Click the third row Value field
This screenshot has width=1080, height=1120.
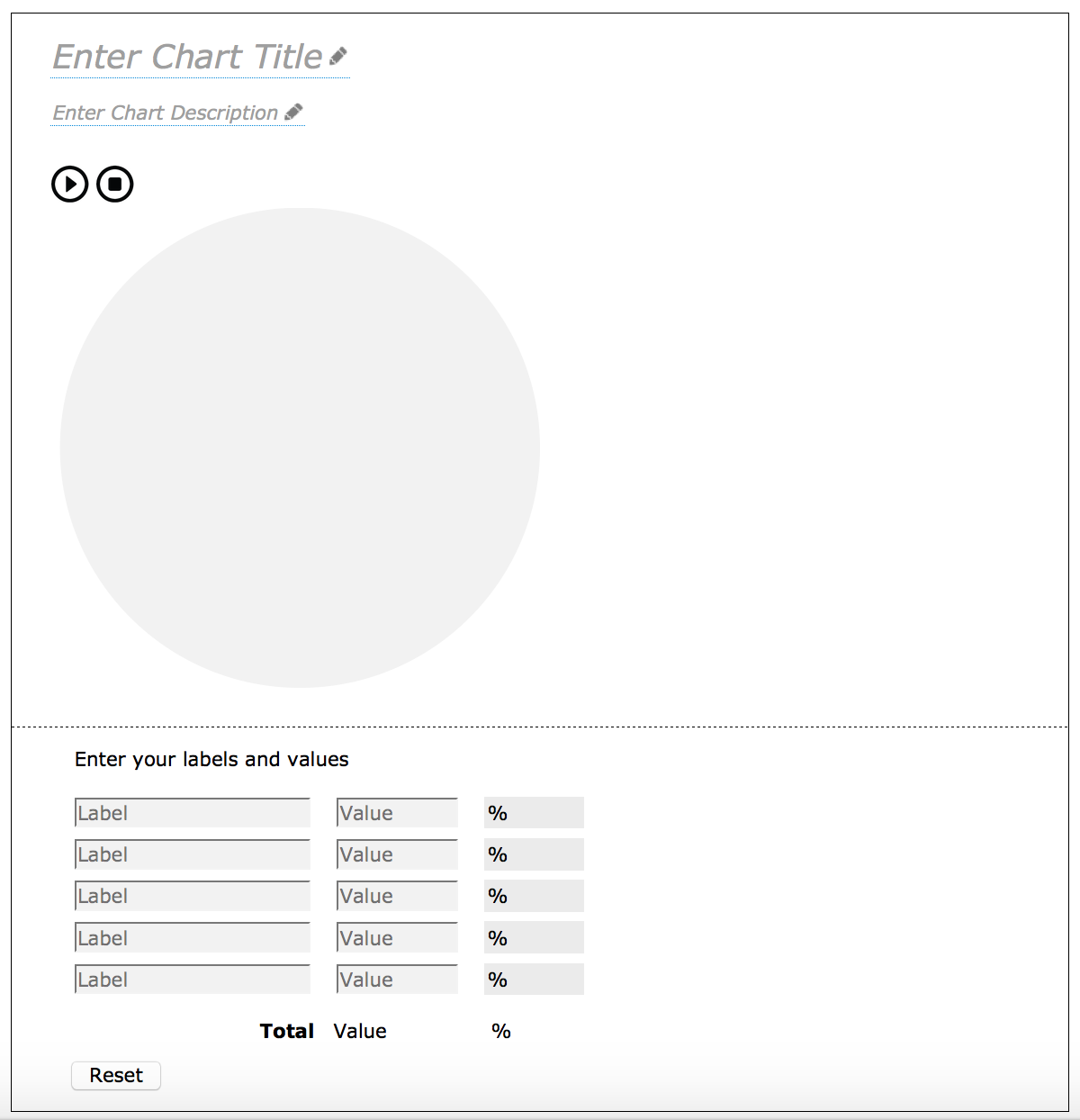397,896
